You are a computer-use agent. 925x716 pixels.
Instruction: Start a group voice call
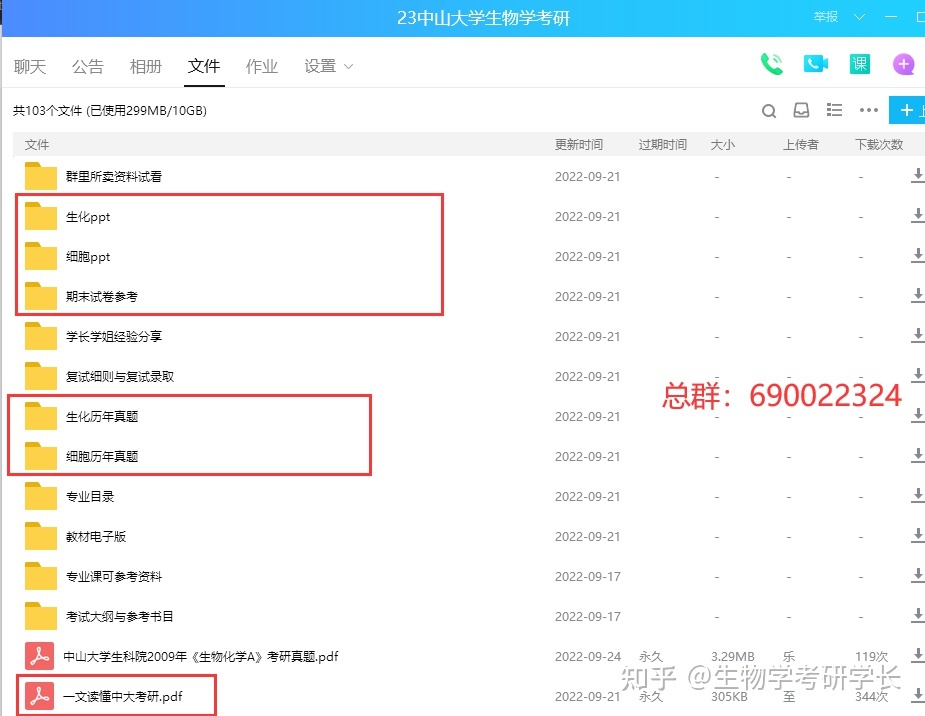pos(771,65)
